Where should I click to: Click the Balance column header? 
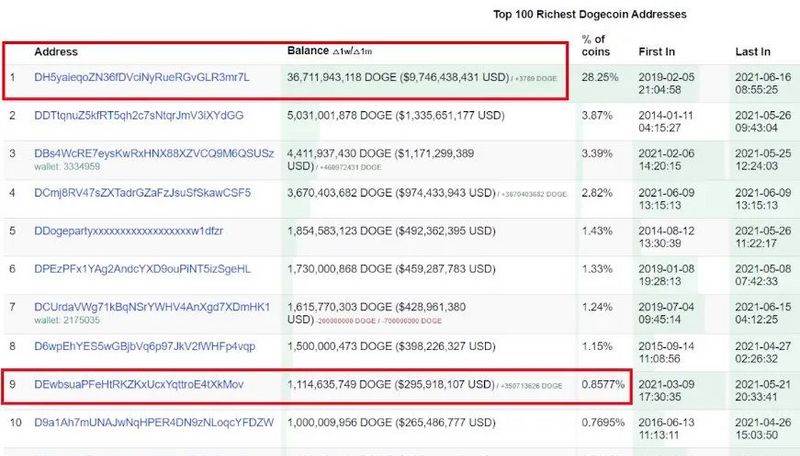pyautogui.click(x=308, y=50)
